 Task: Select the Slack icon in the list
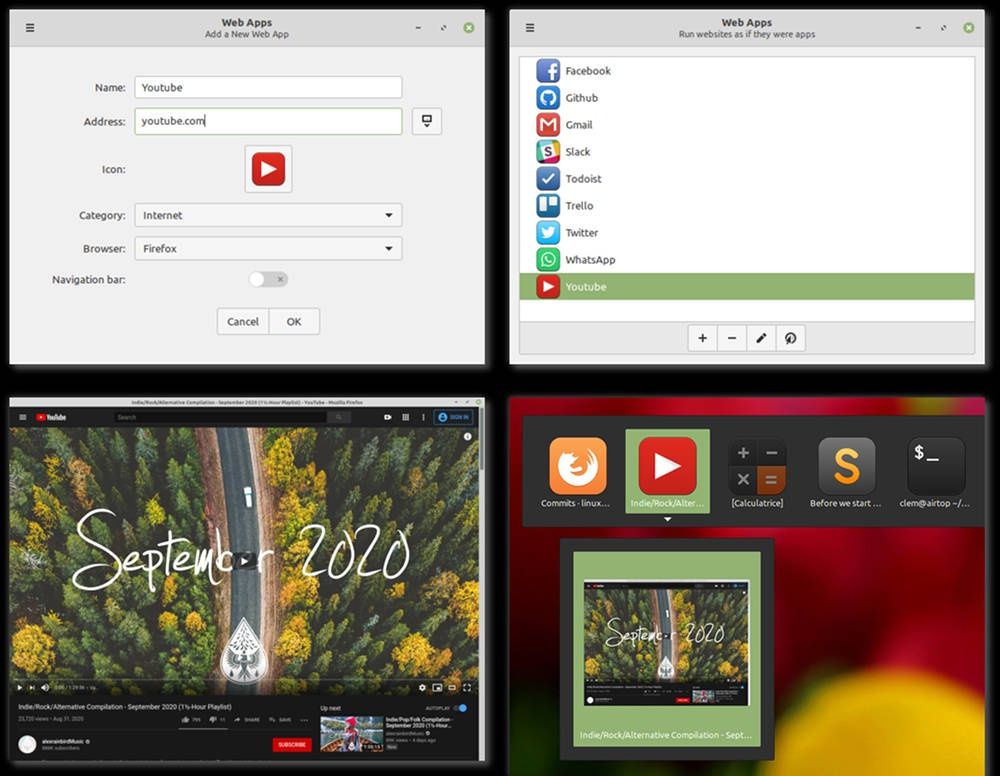[548, 152]
